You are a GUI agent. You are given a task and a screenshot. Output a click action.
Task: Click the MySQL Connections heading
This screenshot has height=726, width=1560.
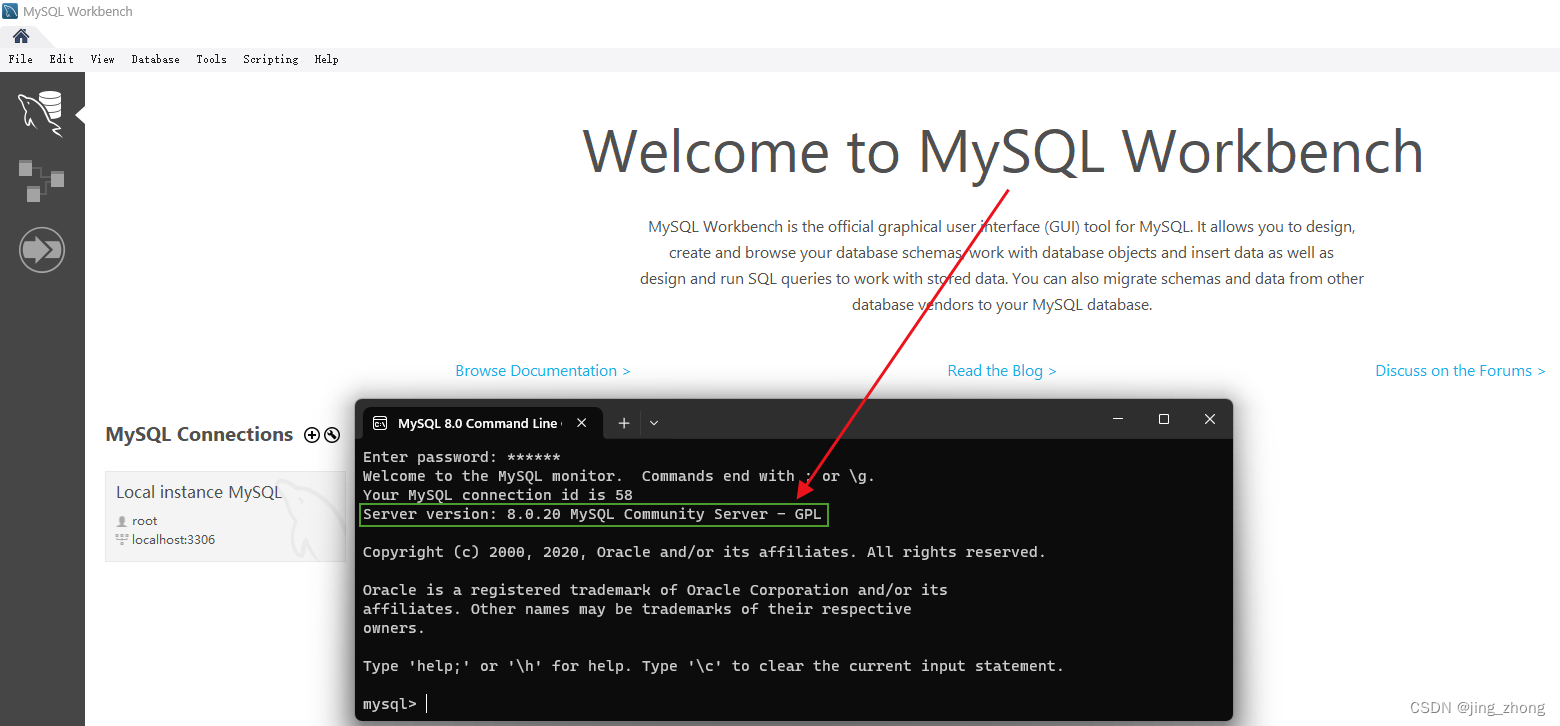[199, 435]
